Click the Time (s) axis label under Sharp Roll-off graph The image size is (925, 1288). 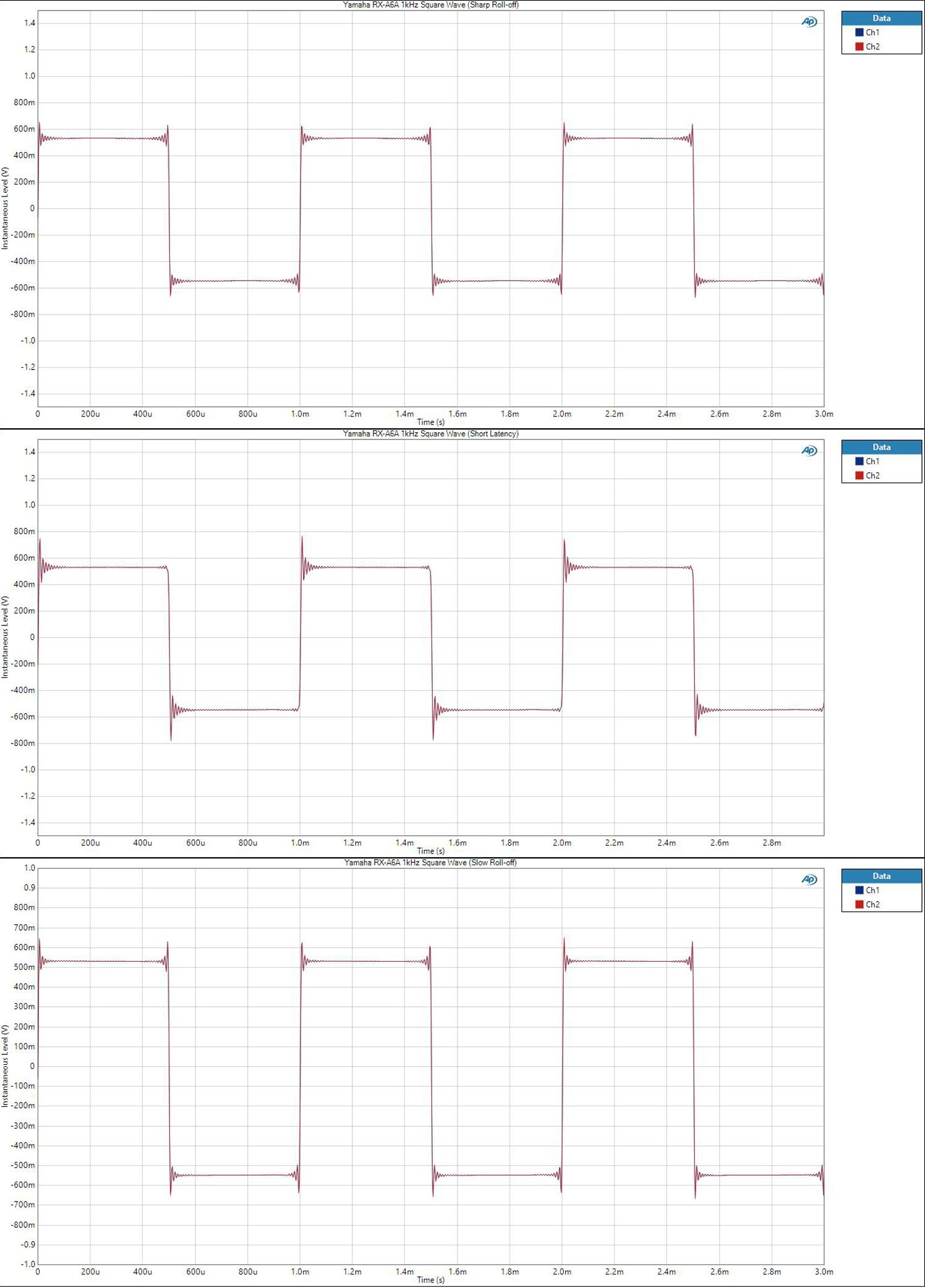coord(430,422)
